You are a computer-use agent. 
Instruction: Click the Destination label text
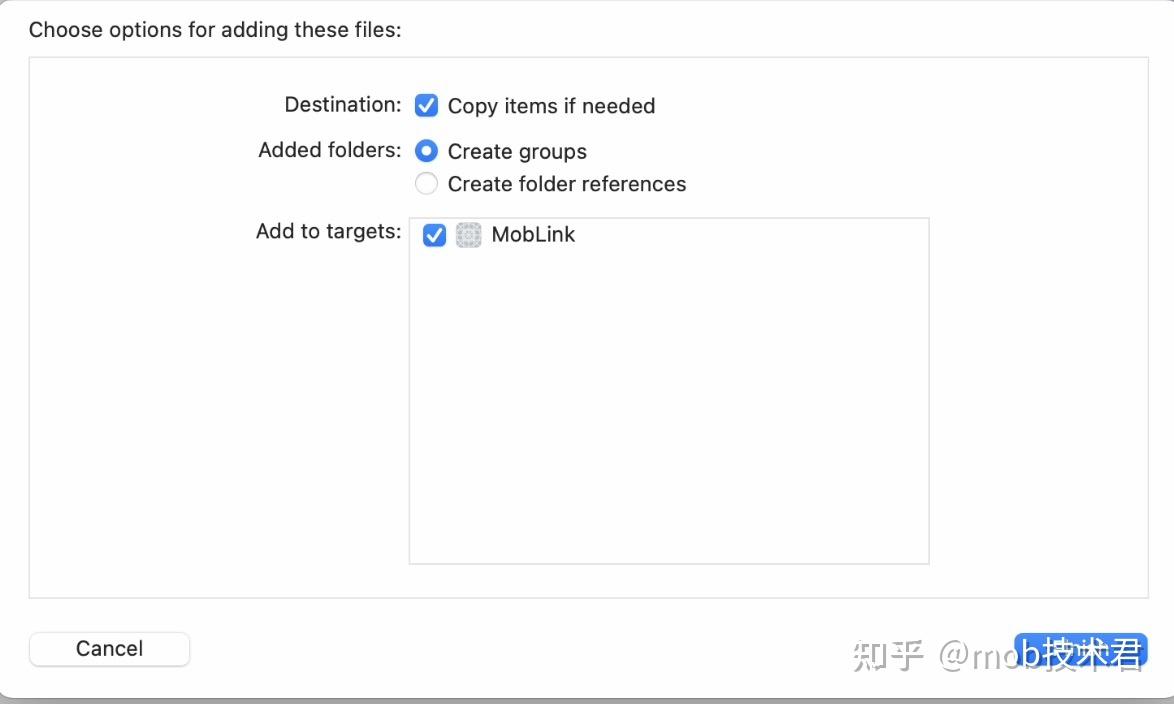pos(342,104)
